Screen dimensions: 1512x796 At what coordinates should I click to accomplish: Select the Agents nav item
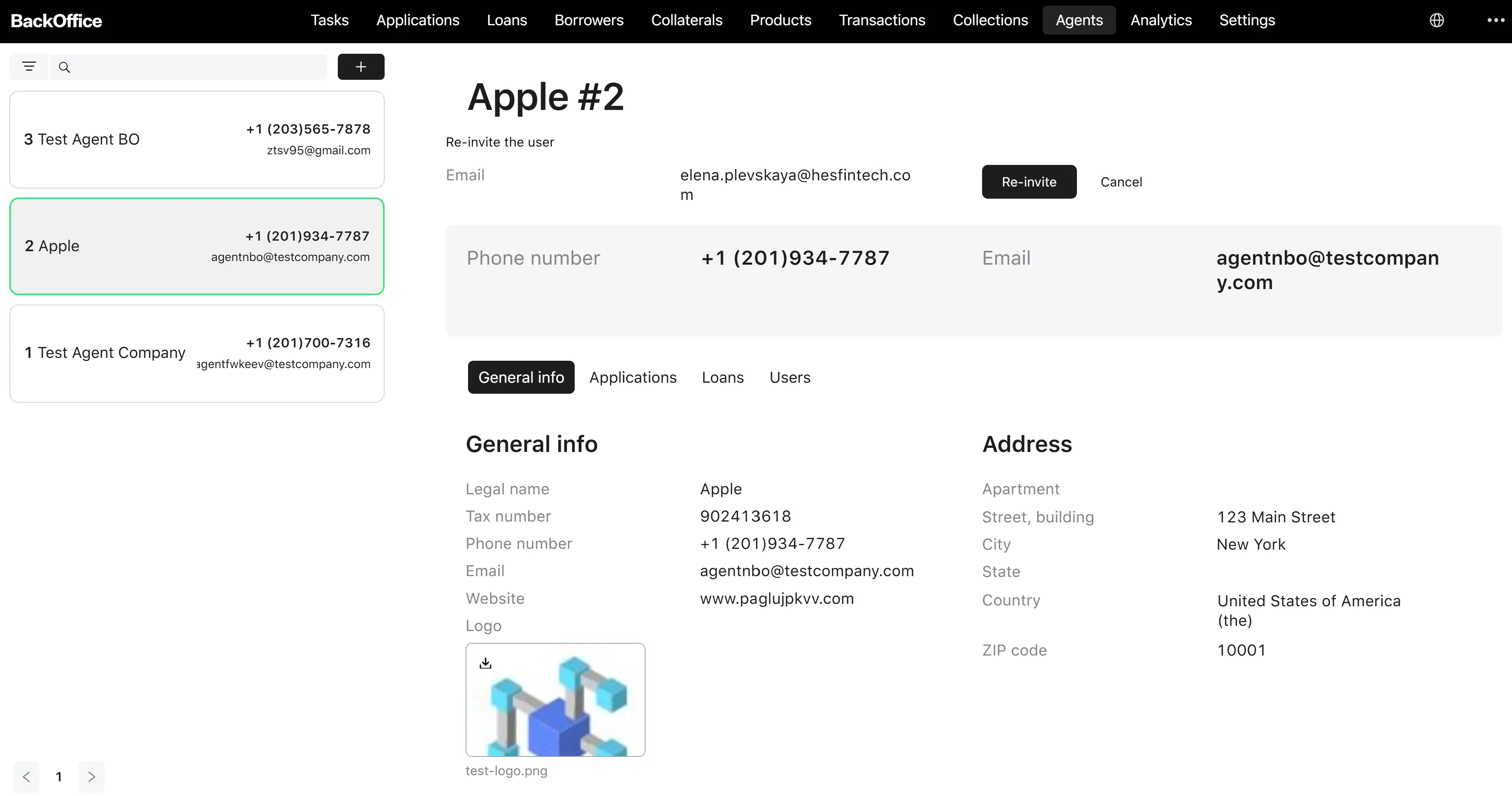pyautogui.click(x=1079, y=20)
